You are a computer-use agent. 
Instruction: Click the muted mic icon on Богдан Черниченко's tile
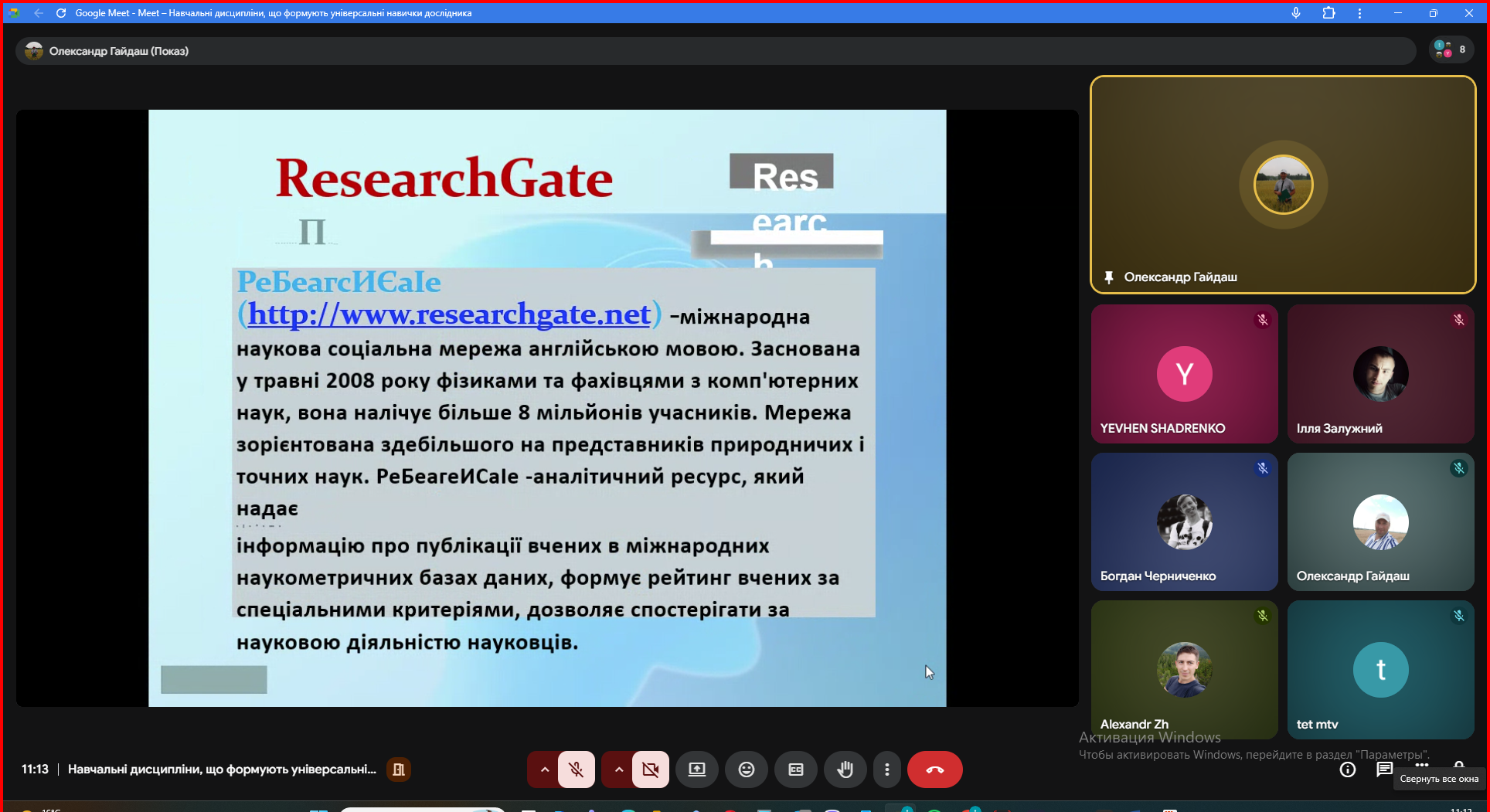[x=1263, y=468]
